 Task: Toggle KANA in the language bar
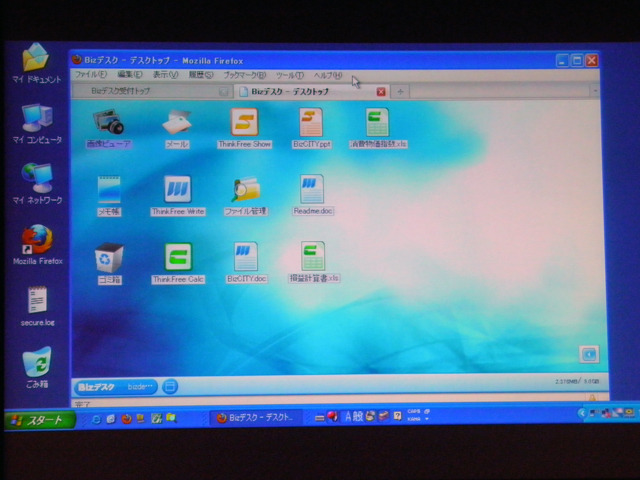pos(414,419)
